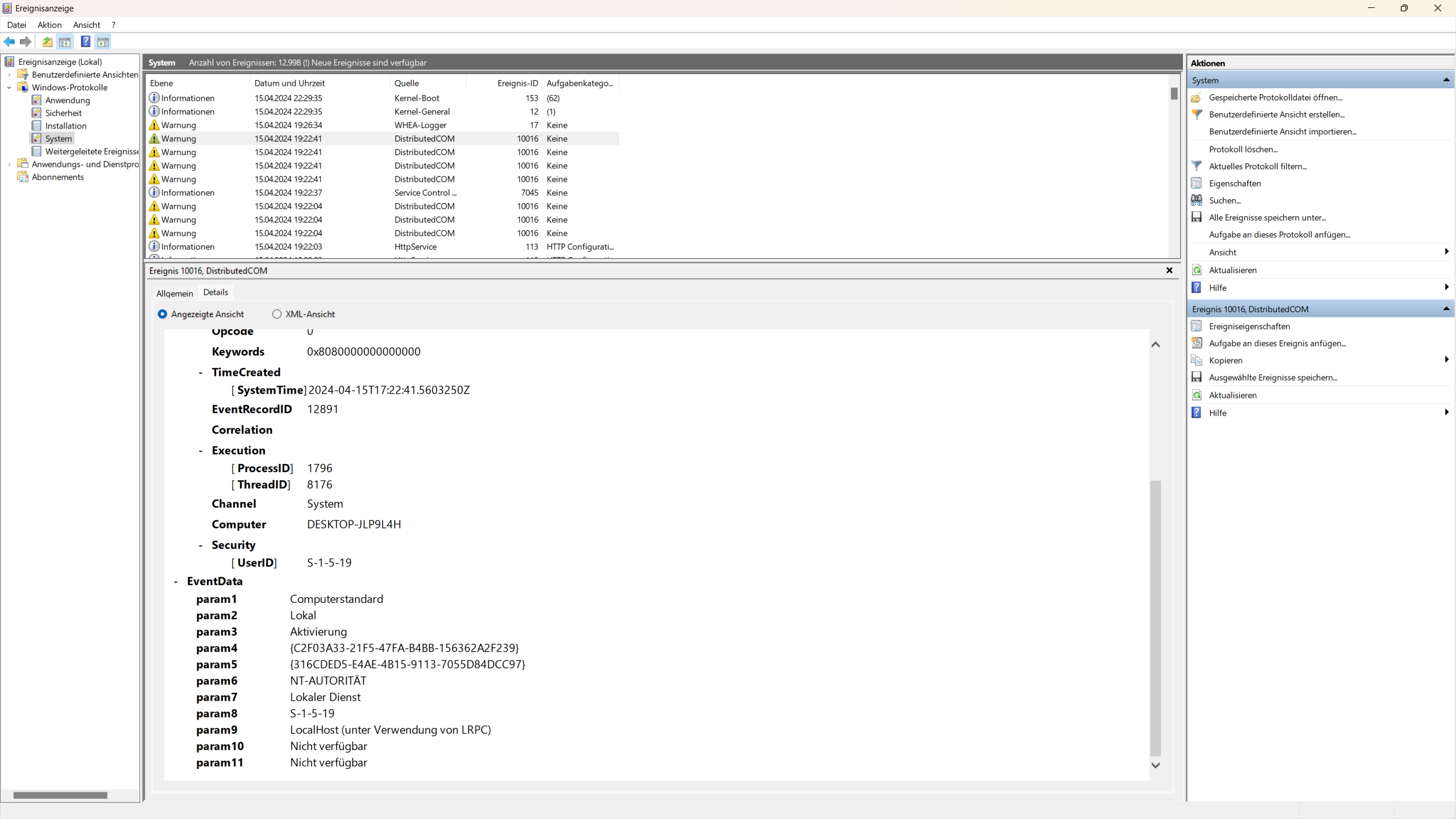Collapse the System actions section header
Screen dimensions: 1456x819
(1446, 80)
